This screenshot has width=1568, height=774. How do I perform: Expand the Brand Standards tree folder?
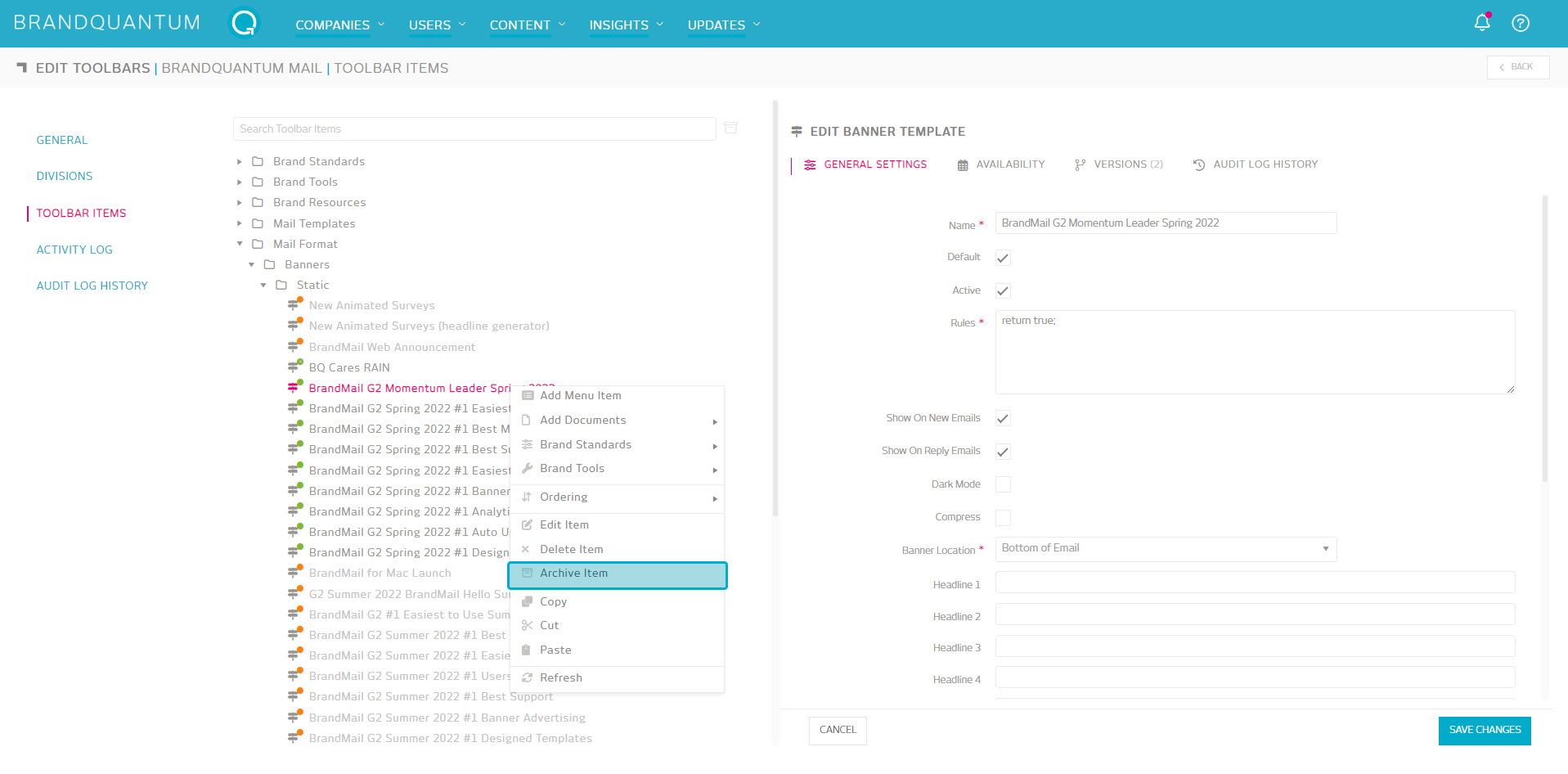click(240, 162)
